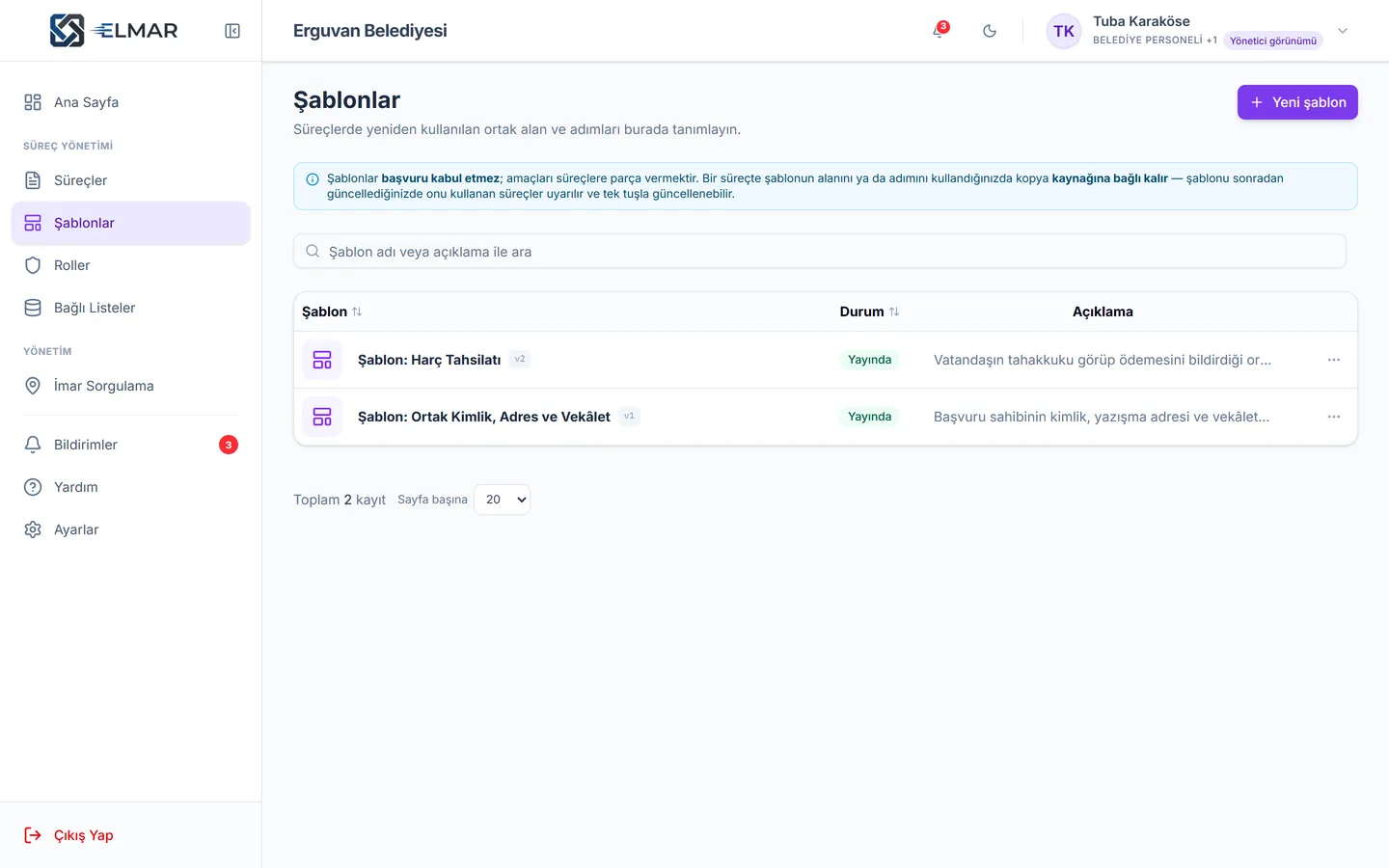The width and height of the screenshot is (1389, 868).
Task: Click Yayında status of Harç Tahsilatı
Action: click(x=869, y=360)
